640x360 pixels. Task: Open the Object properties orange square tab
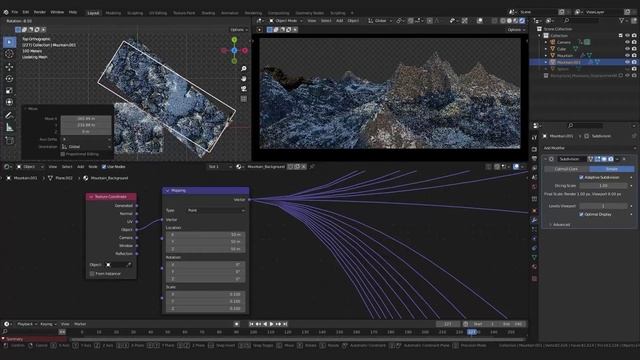click(x=534, y=211)
